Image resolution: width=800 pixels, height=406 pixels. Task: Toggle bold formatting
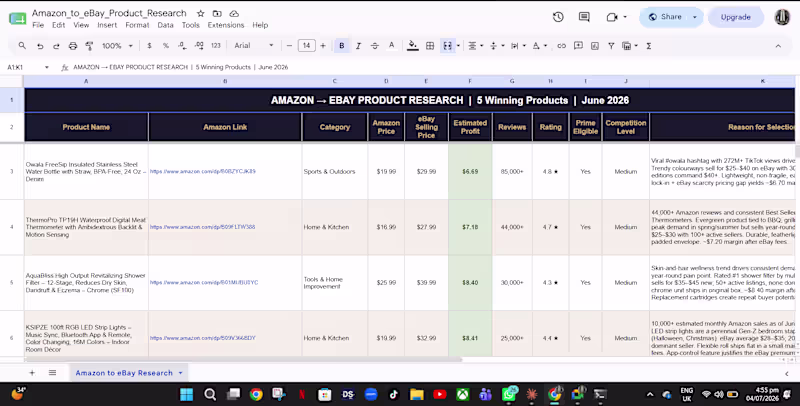click(341, 46)
